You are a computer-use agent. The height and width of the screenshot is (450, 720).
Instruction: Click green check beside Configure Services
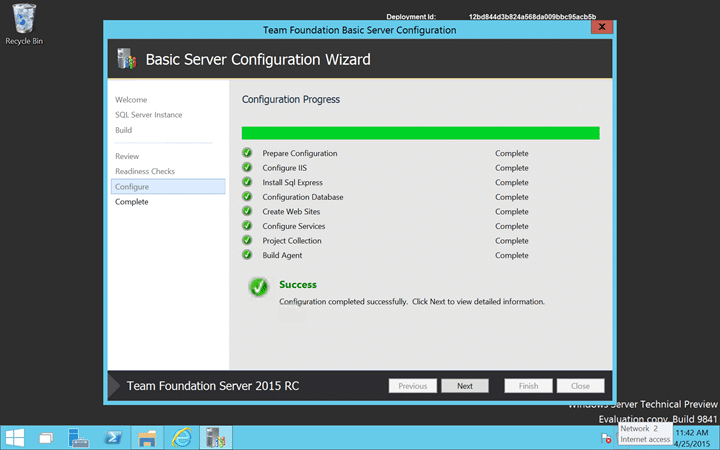(x=247, y=225)
